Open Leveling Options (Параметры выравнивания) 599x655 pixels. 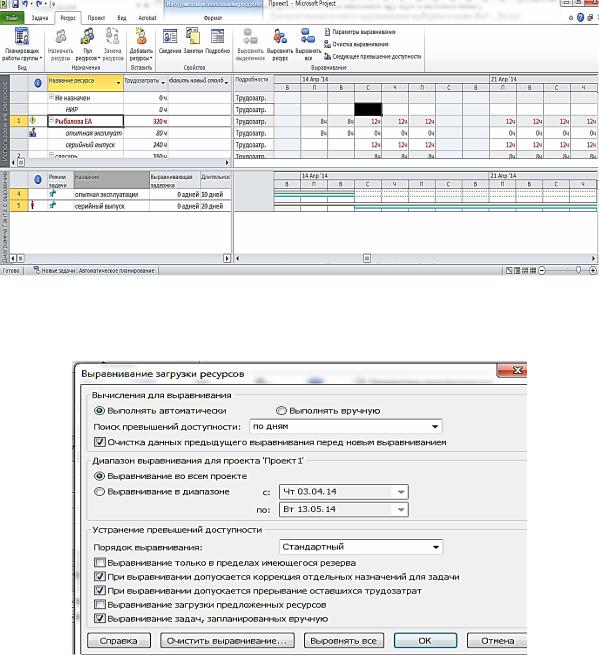click(360, 32)
